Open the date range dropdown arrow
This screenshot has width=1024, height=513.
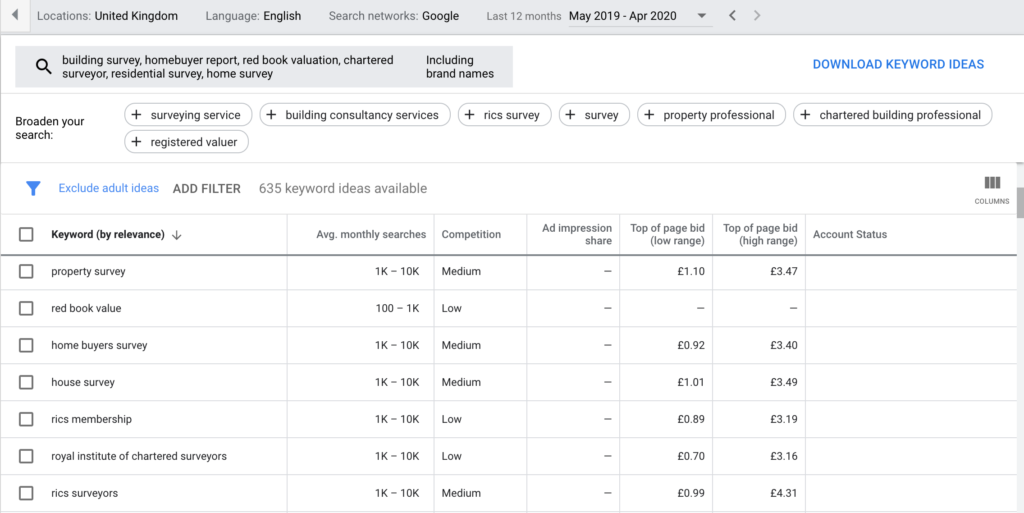[x=702, y=16]
